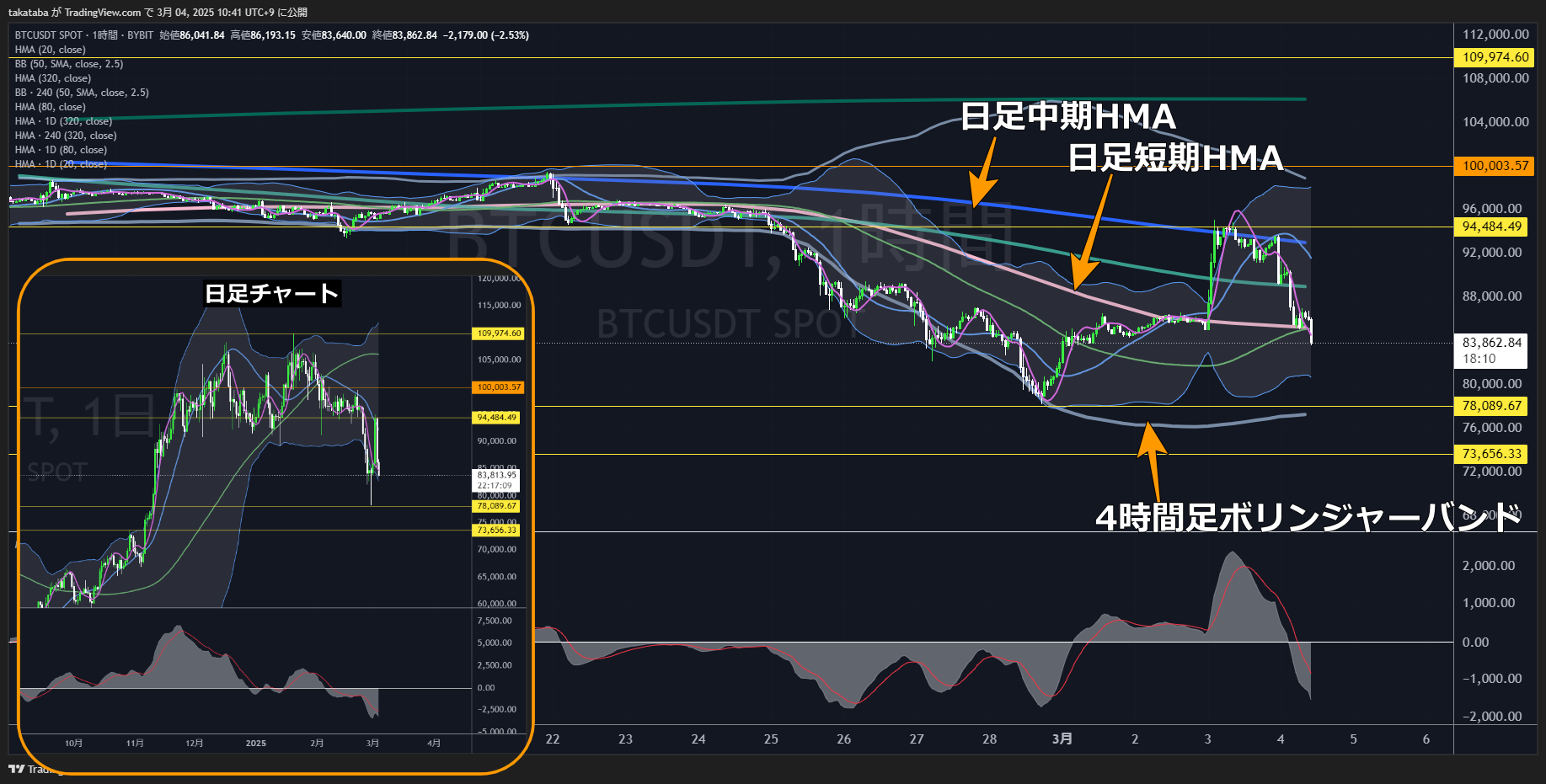The height and width of the screenshot is (784, 1546).
Task: Select the BB · 240 indicator legend row
Action: (x=82, y=93)
